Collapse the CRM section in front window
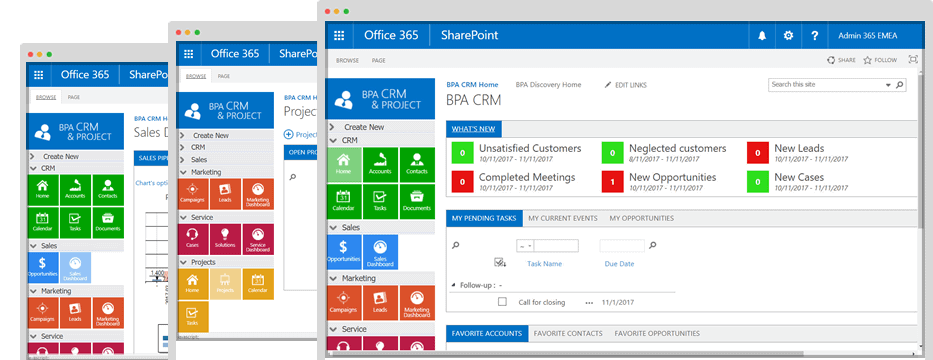 [x=332, y=140]
